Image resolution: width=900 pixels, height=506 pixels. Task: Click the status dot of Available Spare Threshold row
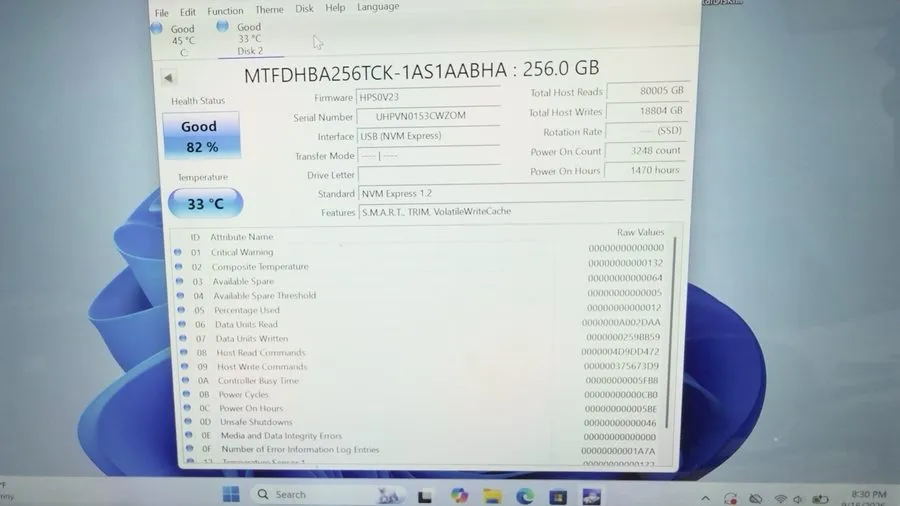[180, 295]
